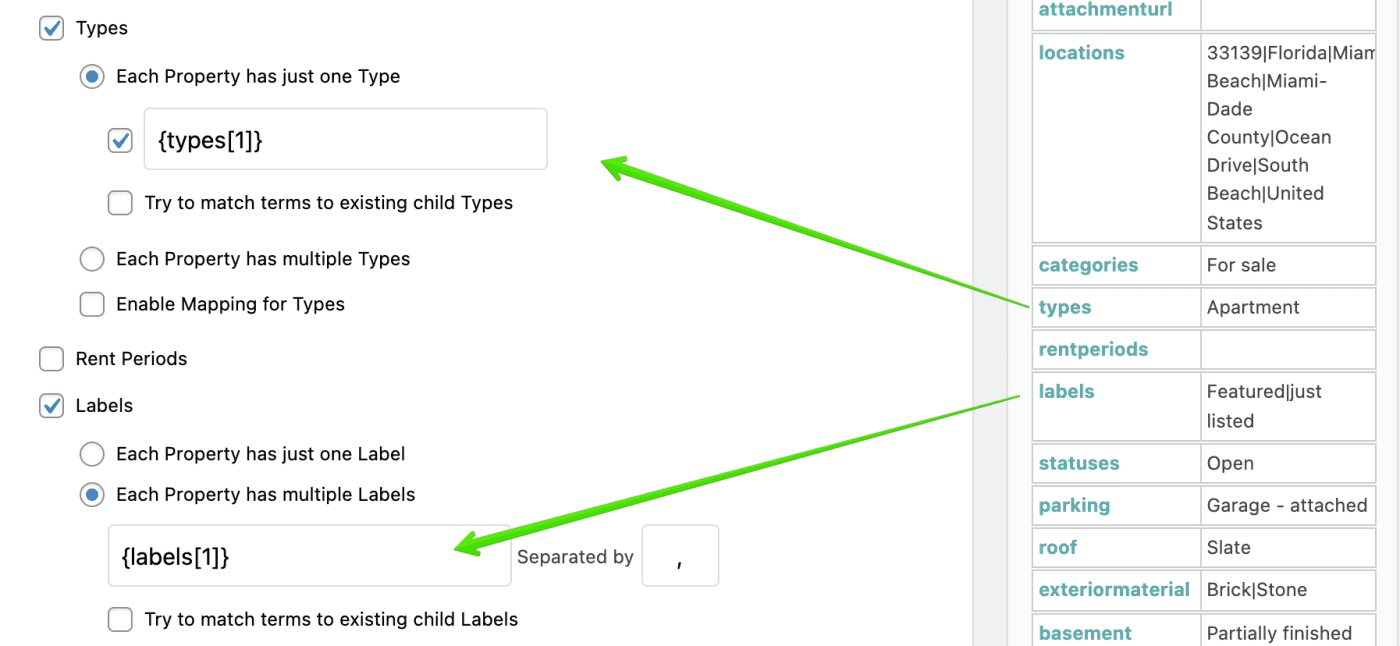Image resolution: width=1400 pixels, height=646 pixels.
Task: Click the {types[1]} text input
Action: pos(346,140)
